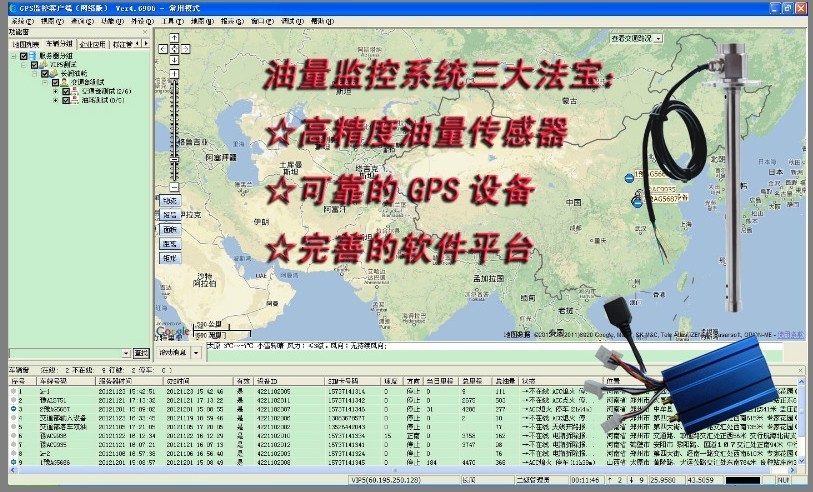This screenshot has width=813, height=492.
Task: Open the 帮助 menu
Action: coord(322,21)
